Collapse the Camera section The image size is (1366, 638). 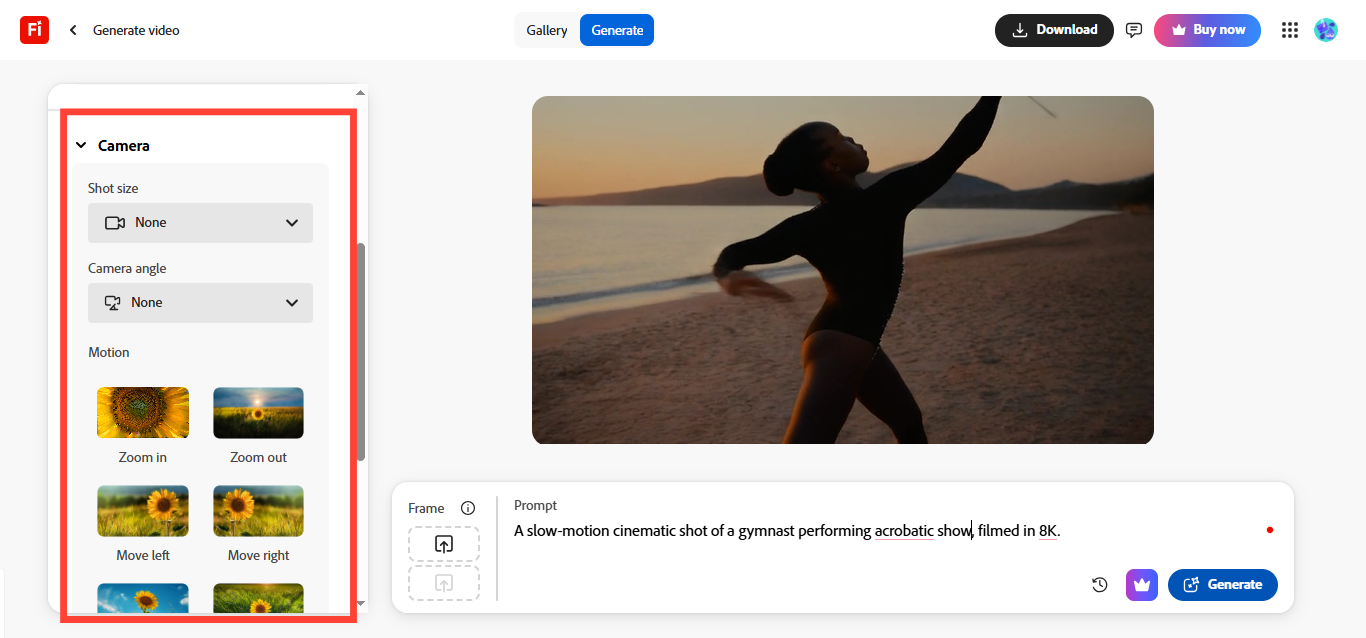click(x=81, y=144)
